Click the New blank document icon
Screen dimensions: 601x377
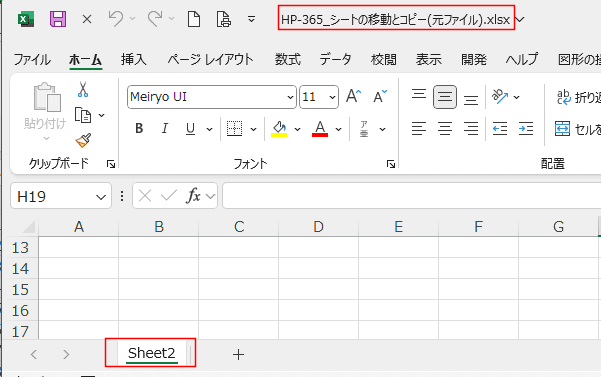click(x=194, y=19)
